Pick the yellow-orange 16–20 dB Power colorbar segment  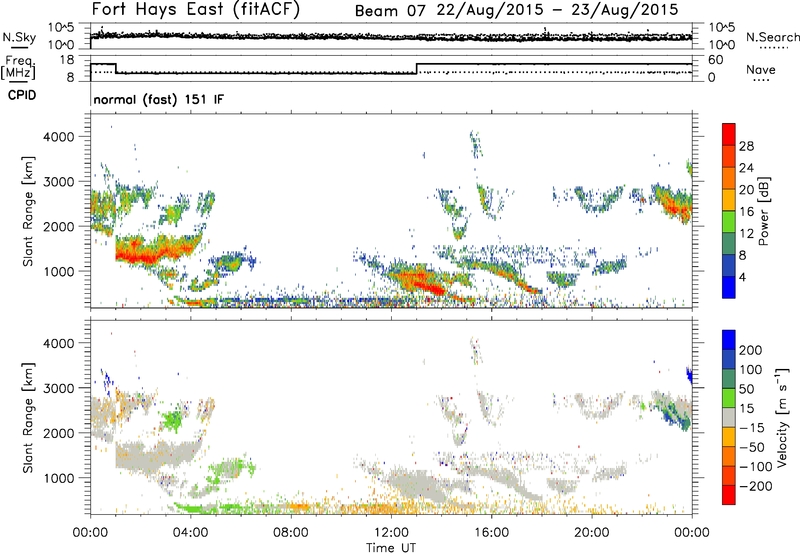[x=729, y=199]
